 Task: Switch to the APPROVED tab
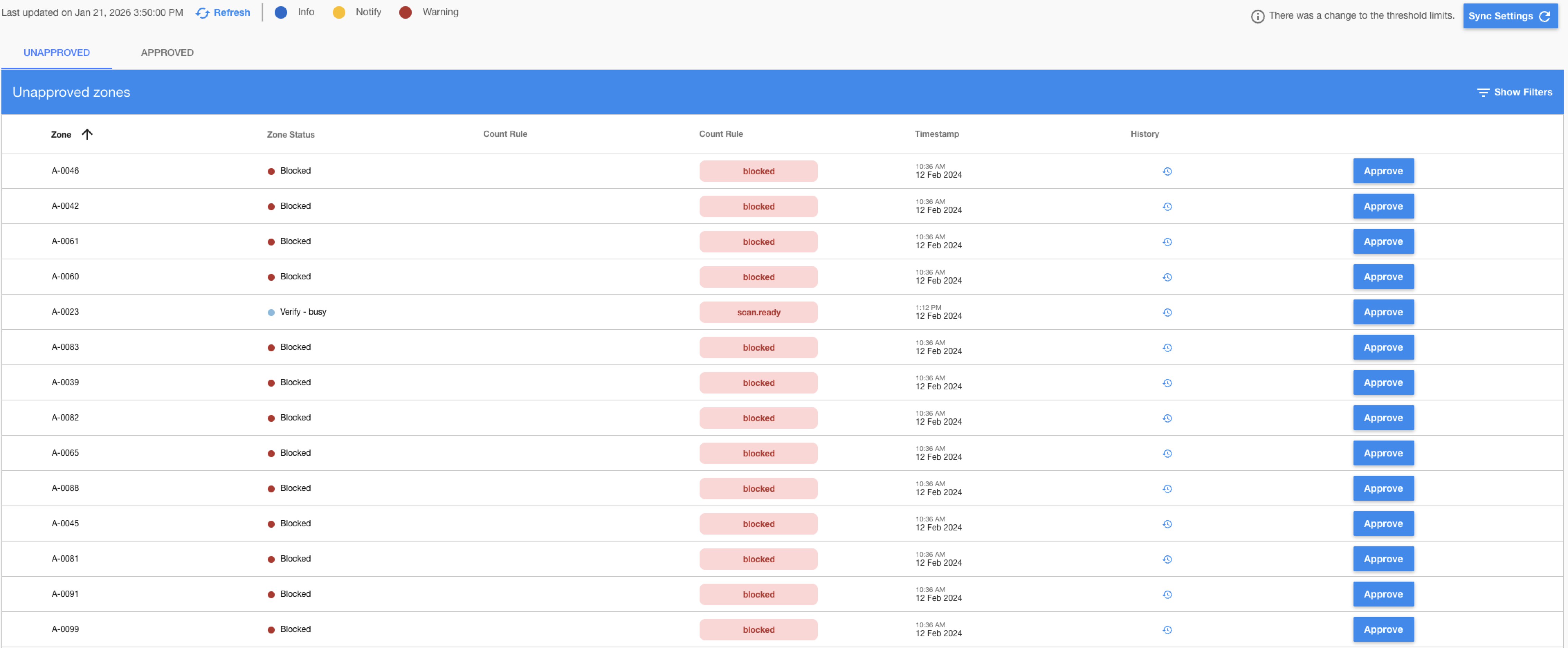(x=167, y=53)
